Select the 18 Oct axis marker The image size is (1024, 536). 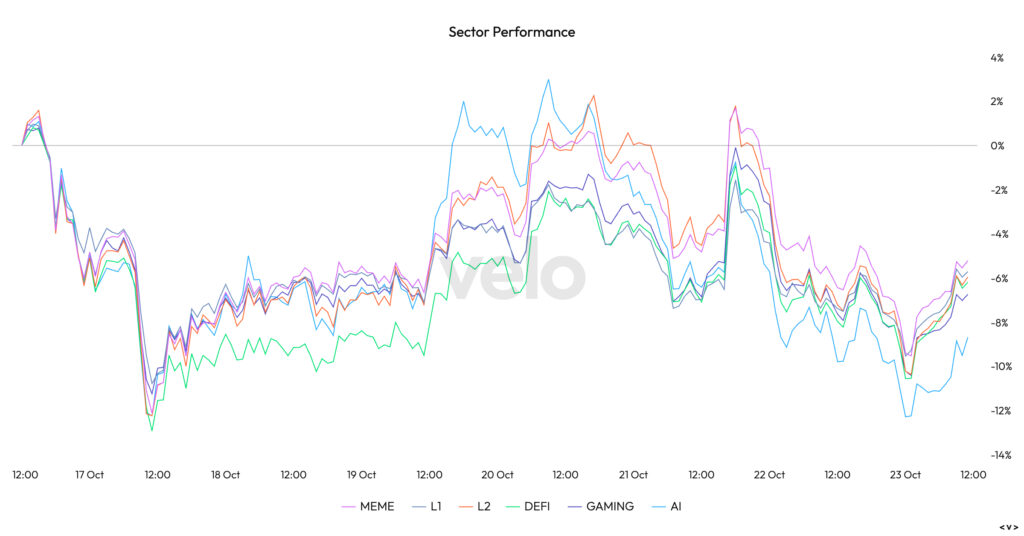225,475
